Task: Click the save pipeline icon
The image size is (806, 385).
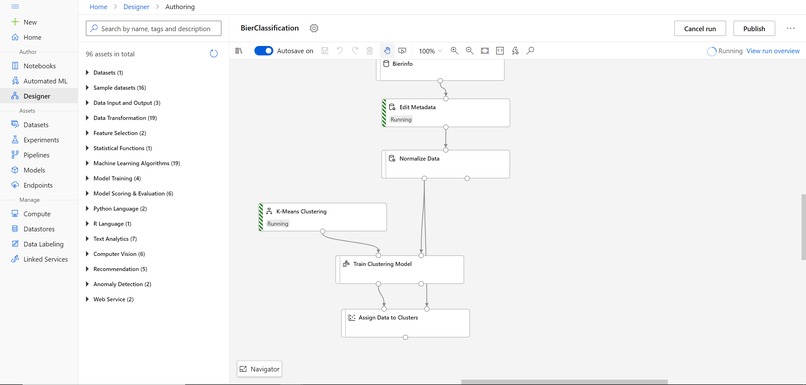Action: tap(324, 51)
